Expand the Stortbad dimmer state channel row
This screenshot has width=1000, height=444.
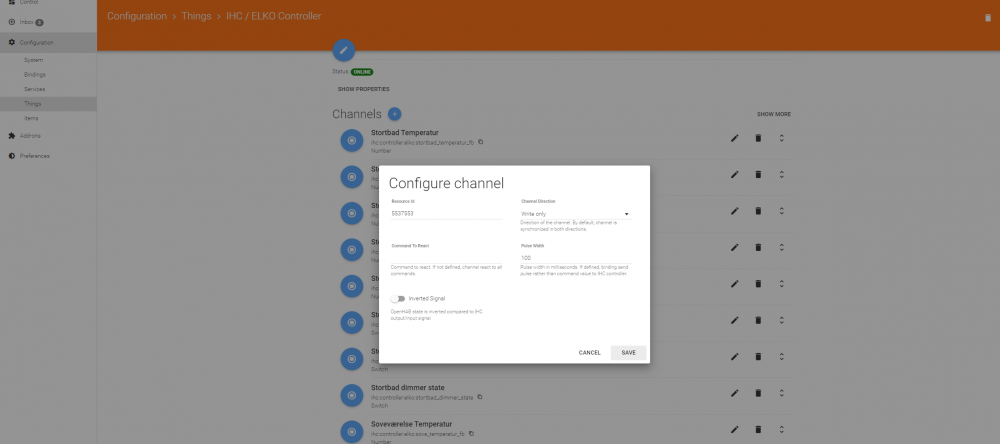[781, 393]
